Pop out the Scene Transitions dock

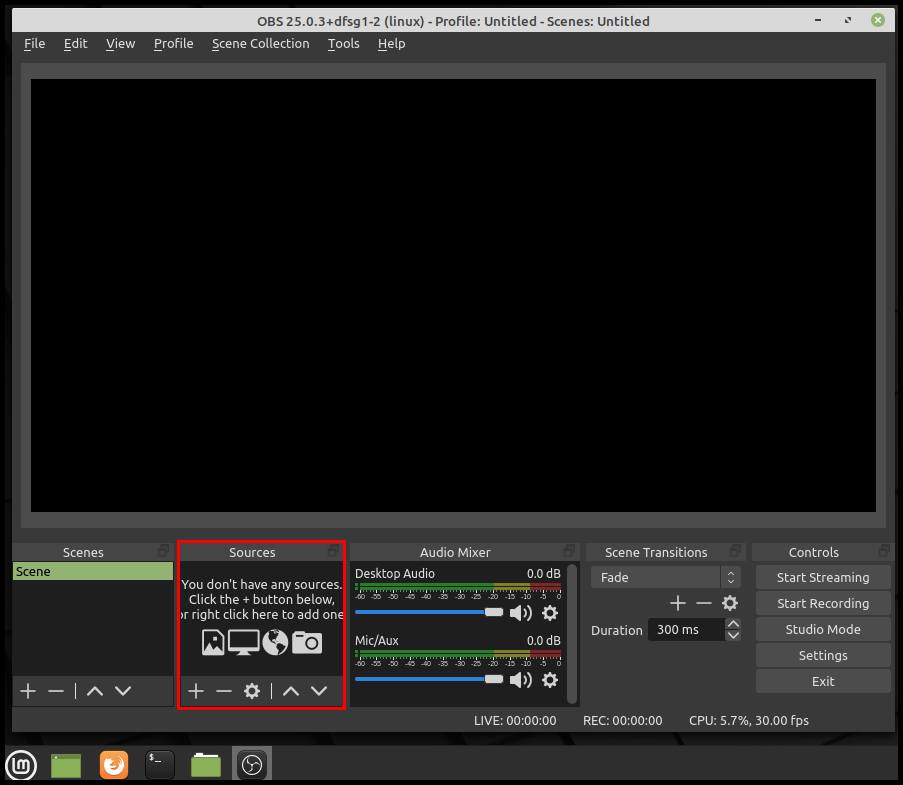pos(735,551)
